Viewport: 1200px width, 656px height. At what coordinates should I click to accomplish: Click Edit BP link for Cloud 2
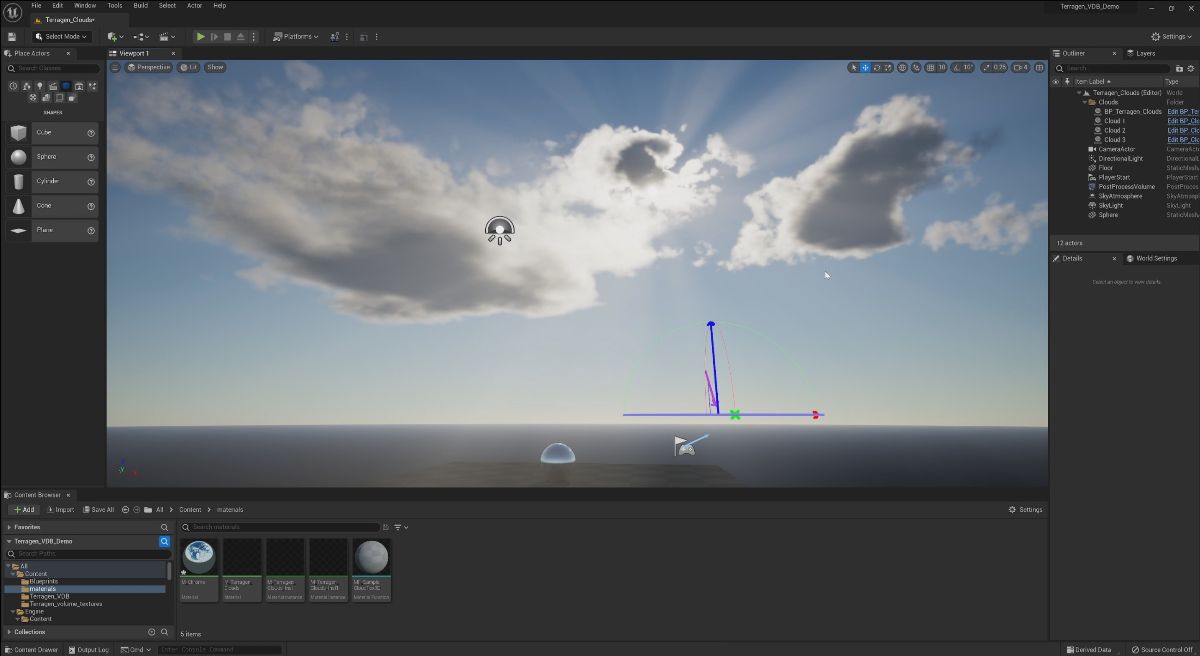coord(1184,131)
